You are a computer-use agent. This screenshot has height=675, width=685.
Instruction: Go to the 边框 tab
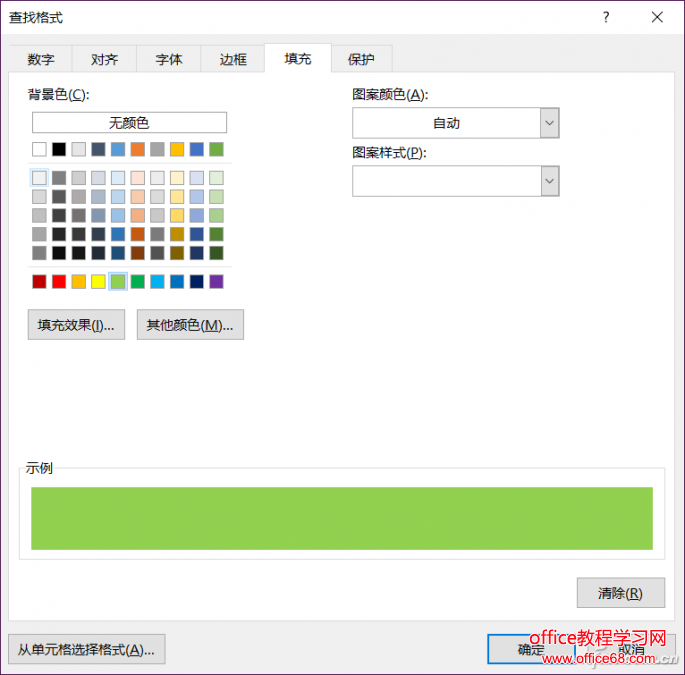pos(233,59)
